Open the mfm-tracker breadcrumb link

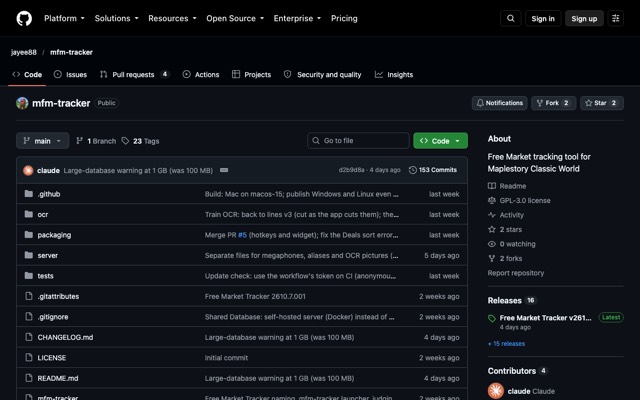tap(71, 52)
